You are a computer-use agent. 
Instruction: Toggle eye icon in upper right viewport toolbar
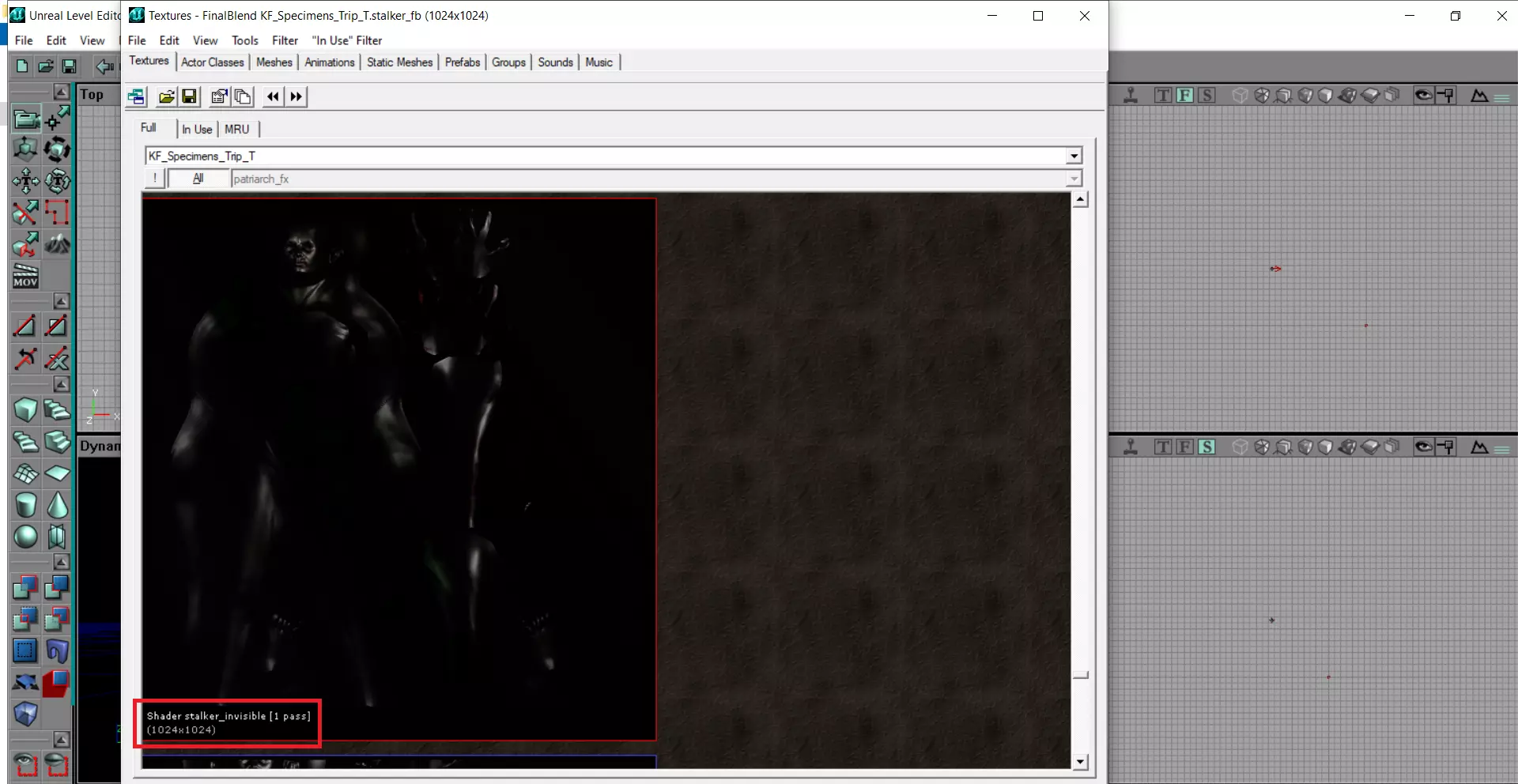pos(1423,96)
